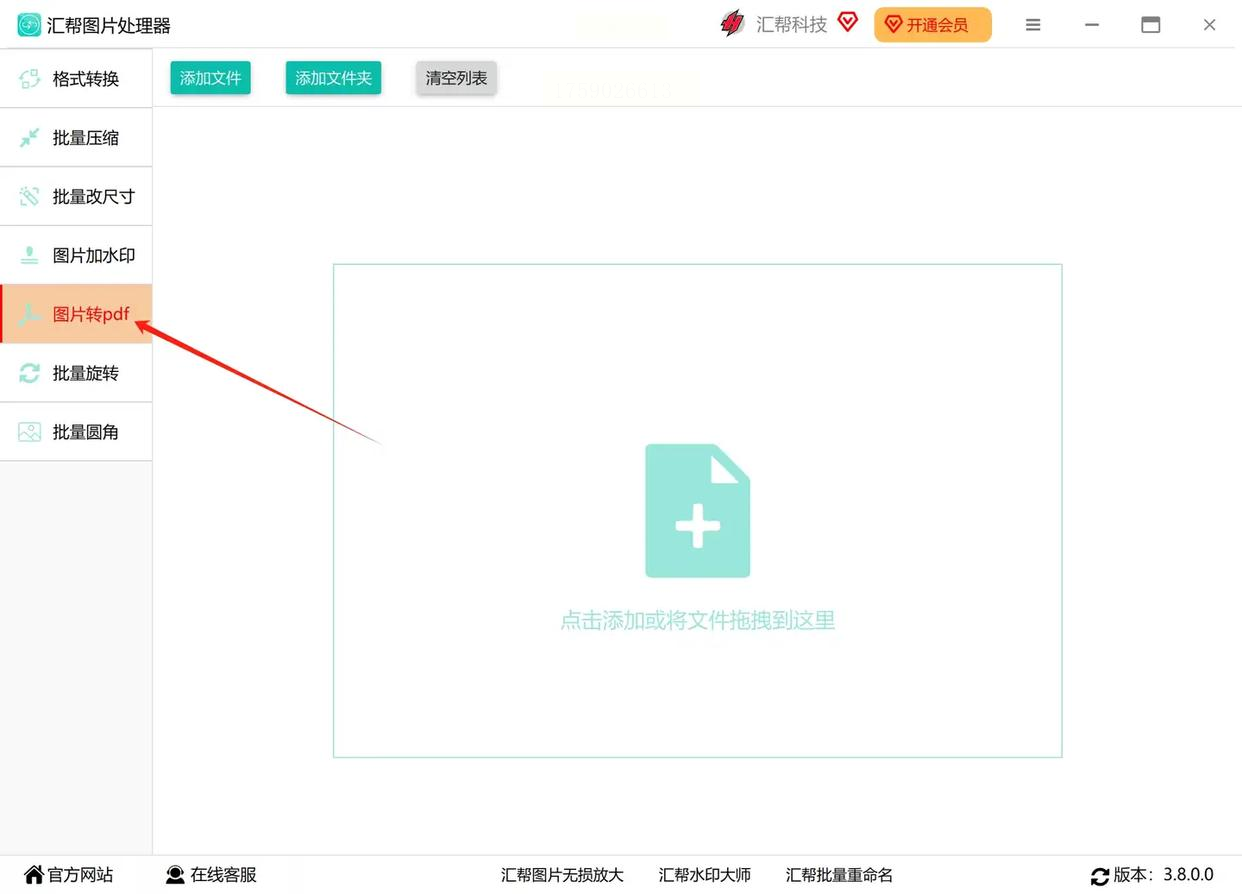Click the 批量改尺寸 resize icon

(x=30, y=197)
